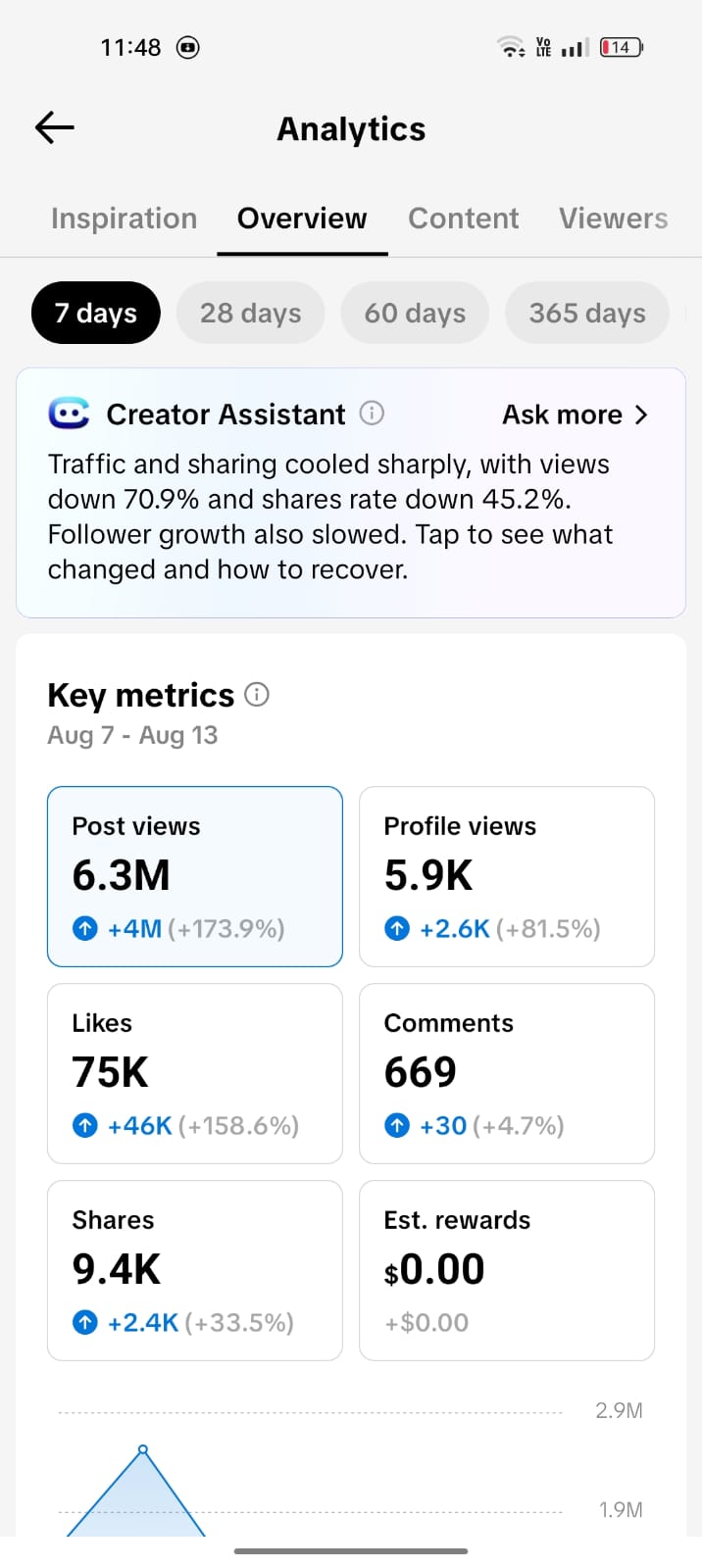The image size is (702, 1568).
Task: Open the Creator Assistant info icon
Action: [372, 414]
